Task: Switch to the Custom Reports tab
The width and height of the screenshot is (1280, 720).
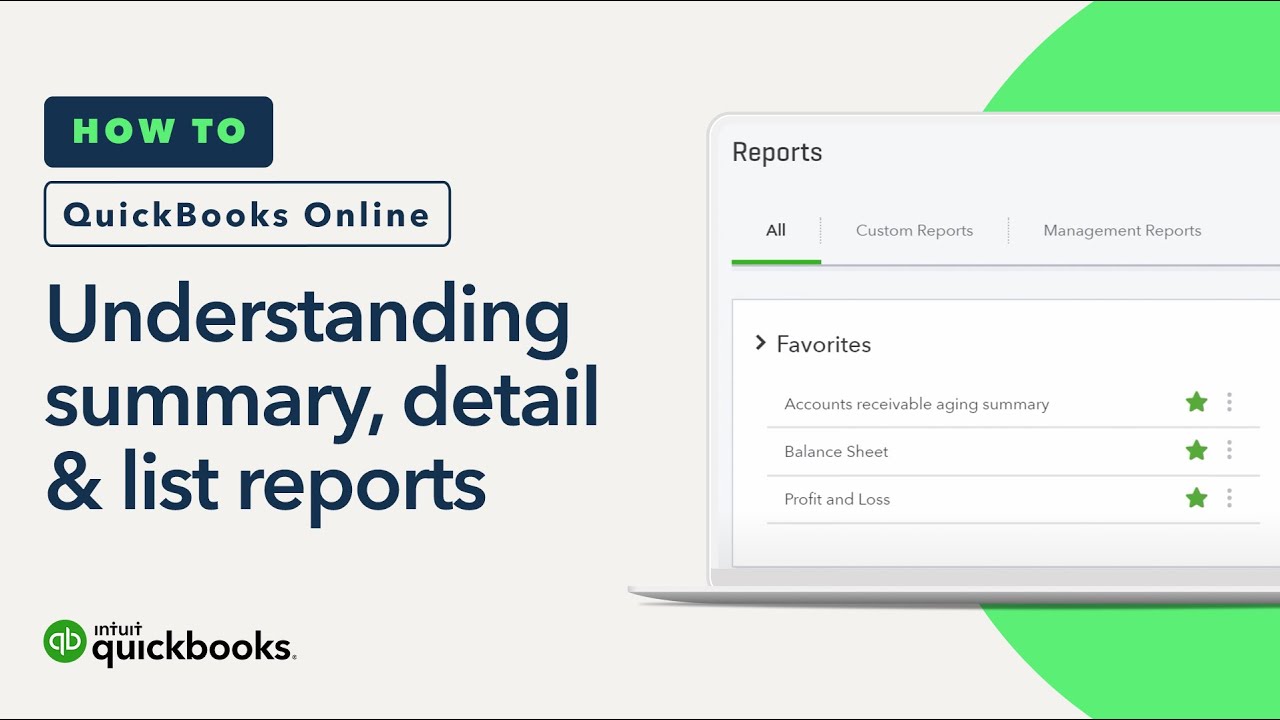Action: pyautogui.click(x=914, y=230)
